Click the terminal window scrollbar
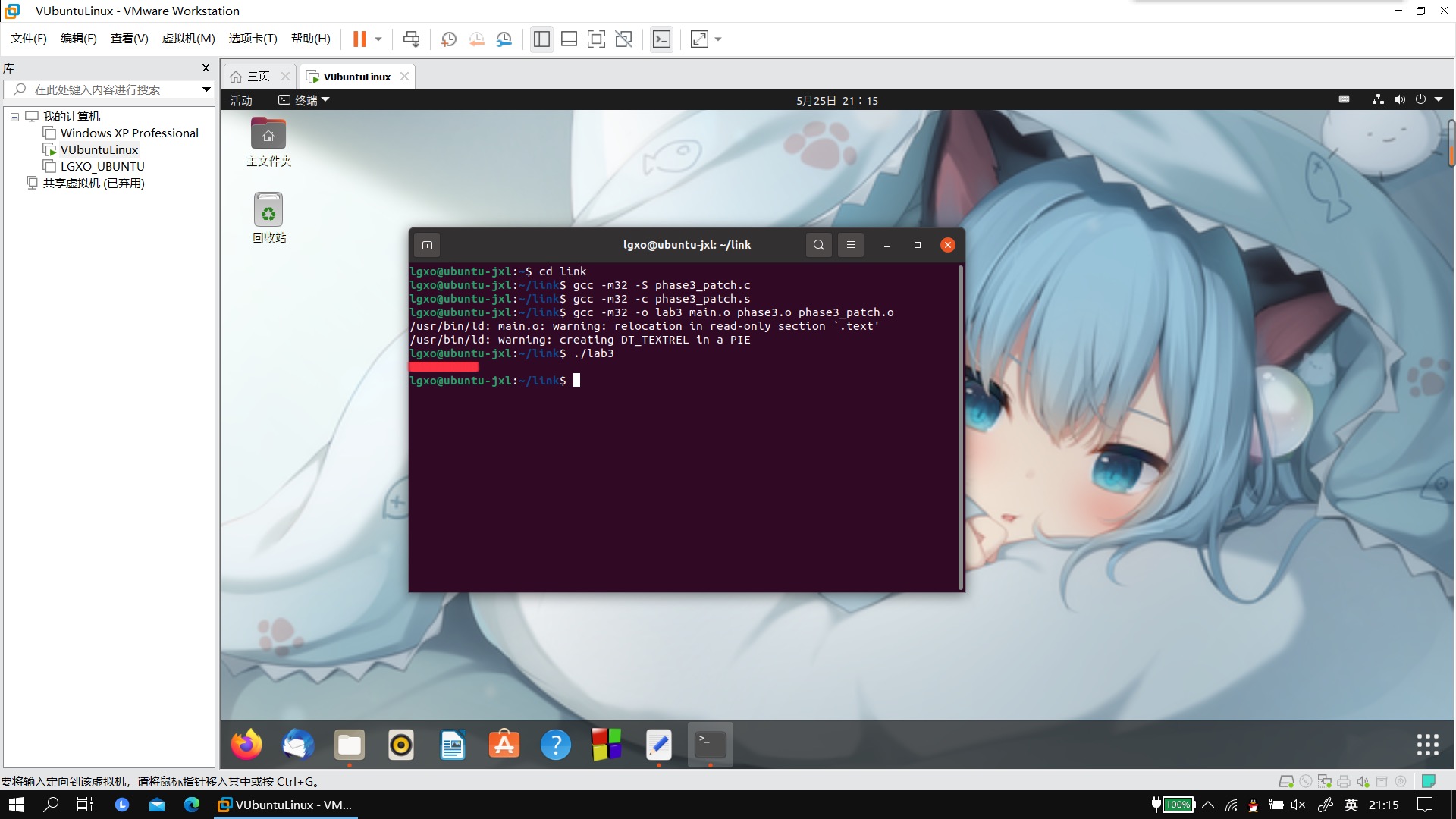Viewport: 1456px width, 819px height. click(x=961, y=427)
